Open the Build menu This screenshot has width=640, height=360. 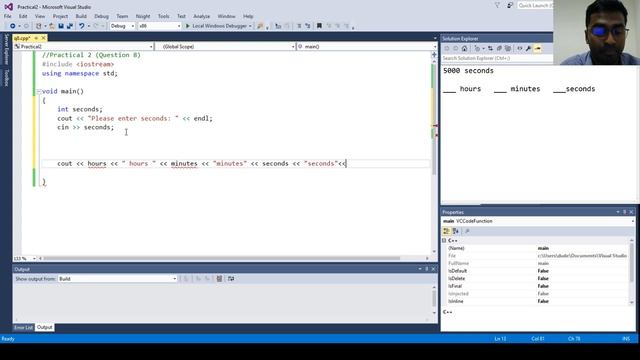click(x=81, y=16)
